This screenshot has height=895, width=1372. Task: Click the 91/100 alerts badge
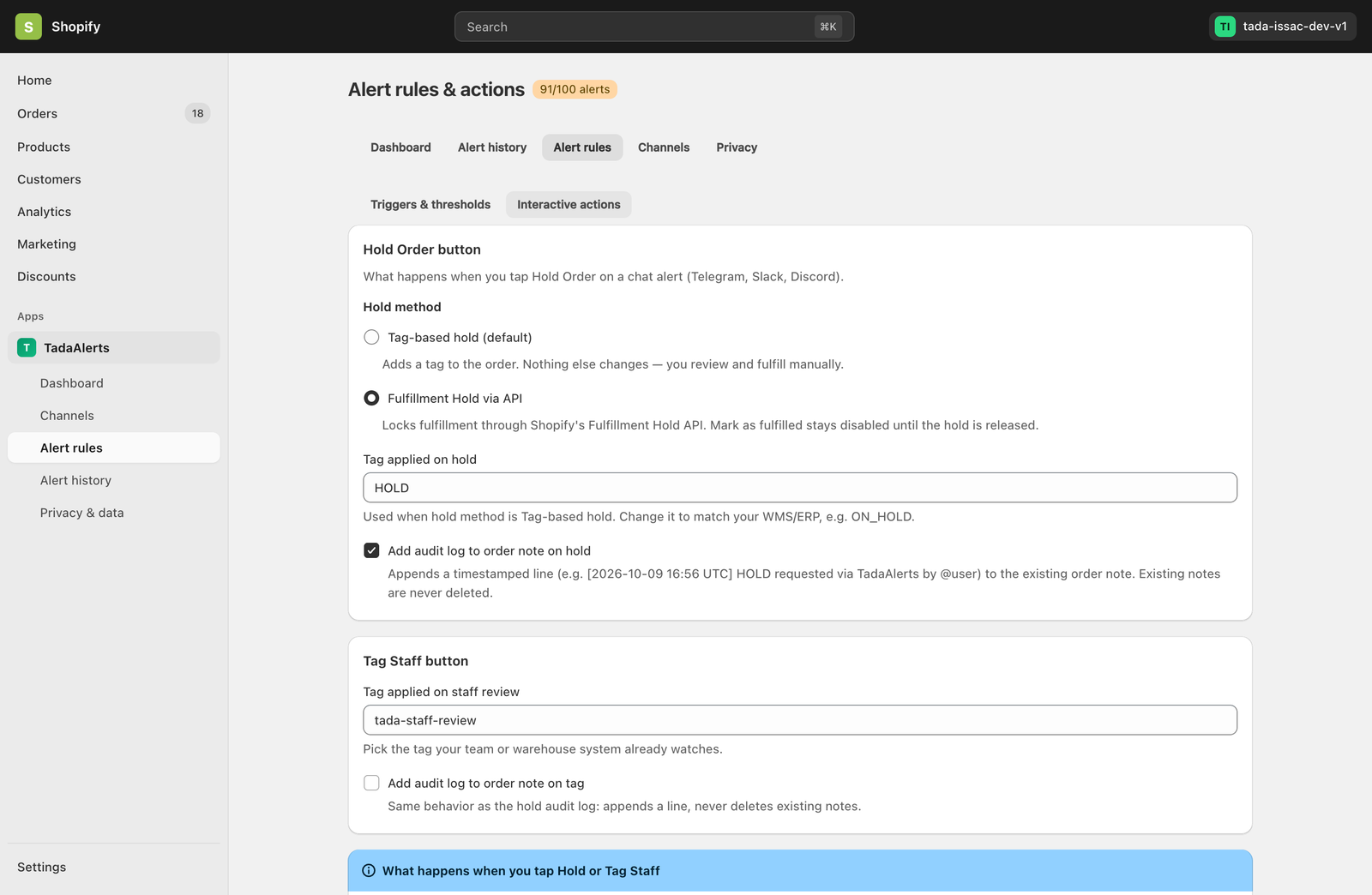(x=575, y=89)
